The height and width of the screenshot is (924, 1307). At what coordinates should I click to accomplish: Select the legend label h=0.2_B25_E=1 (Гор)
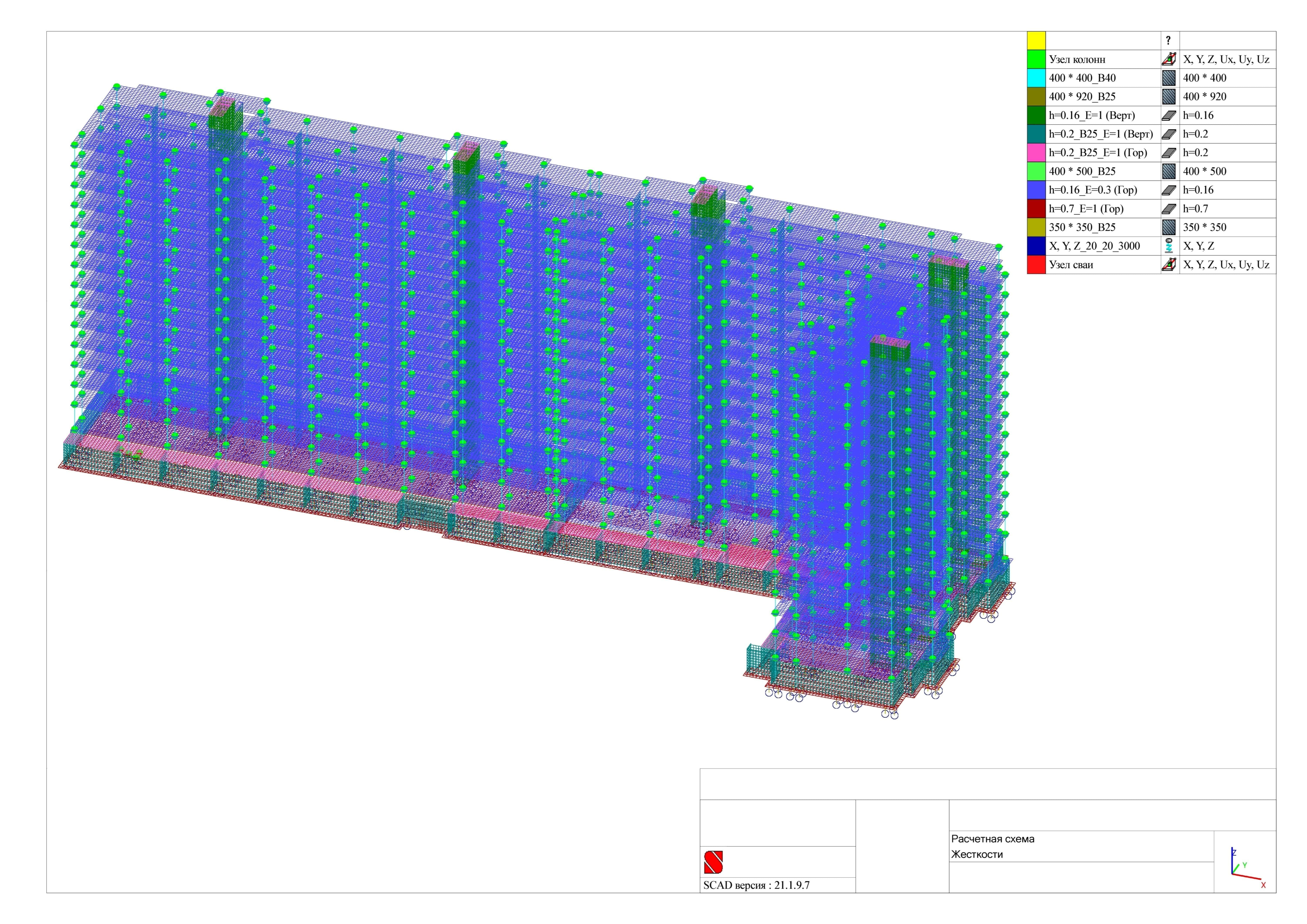(x=1098, y=153)
